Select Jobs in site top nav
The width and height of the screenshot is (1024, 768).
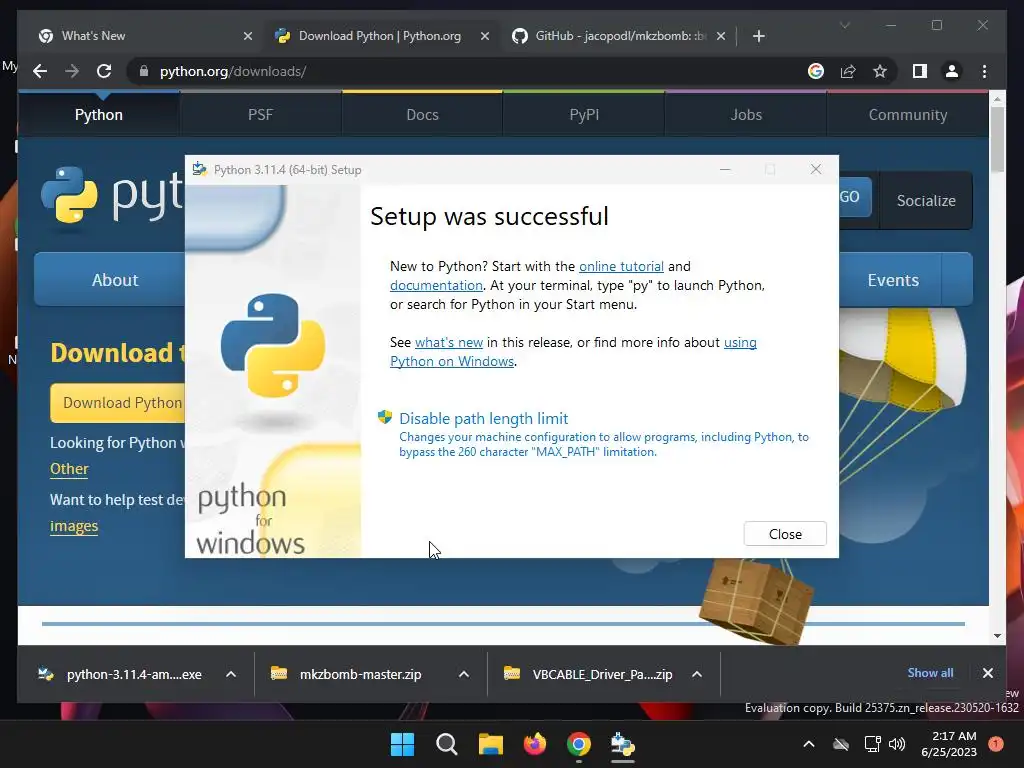click(x=746, y=114)
